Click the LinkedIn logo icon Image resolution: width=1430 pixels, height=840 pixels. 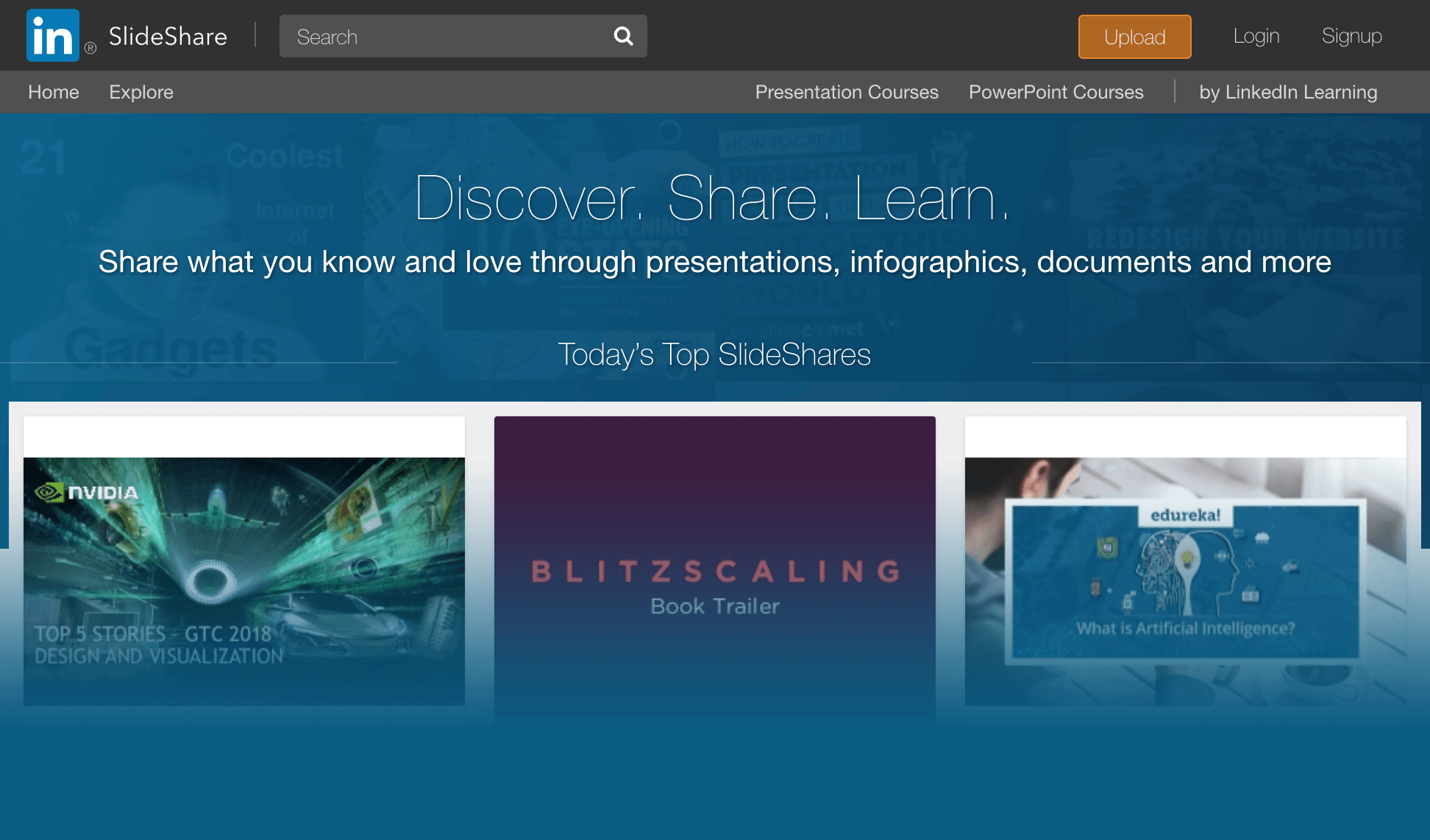click(x=53, y=35)
